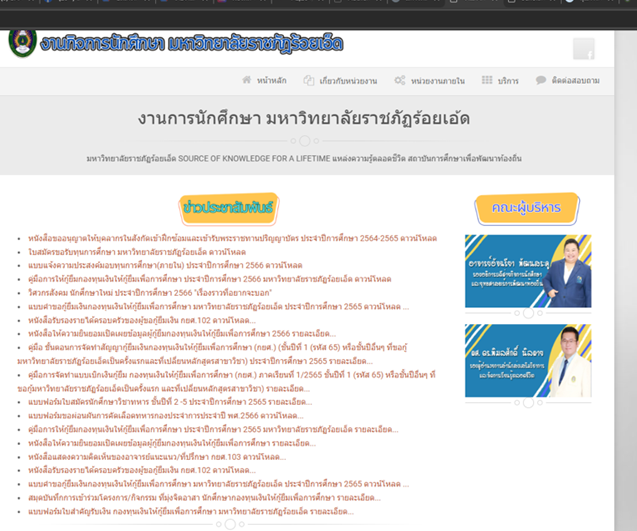
Task: Click the ข่าวประชาสัมพันธ์ yellow badge
Action: point(229,208)
